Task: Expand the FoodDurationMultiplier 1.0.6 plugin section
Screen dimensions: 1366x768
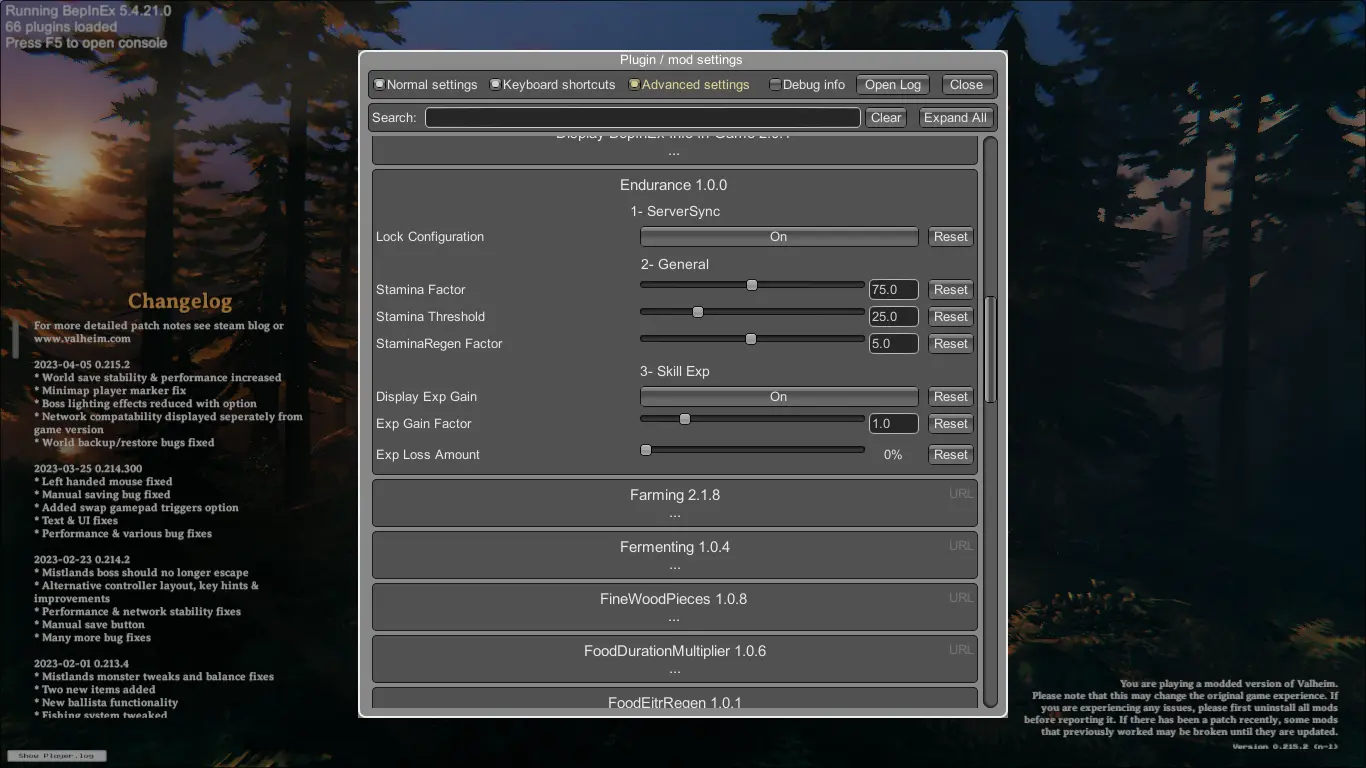Action: click(x=675, y=659)
